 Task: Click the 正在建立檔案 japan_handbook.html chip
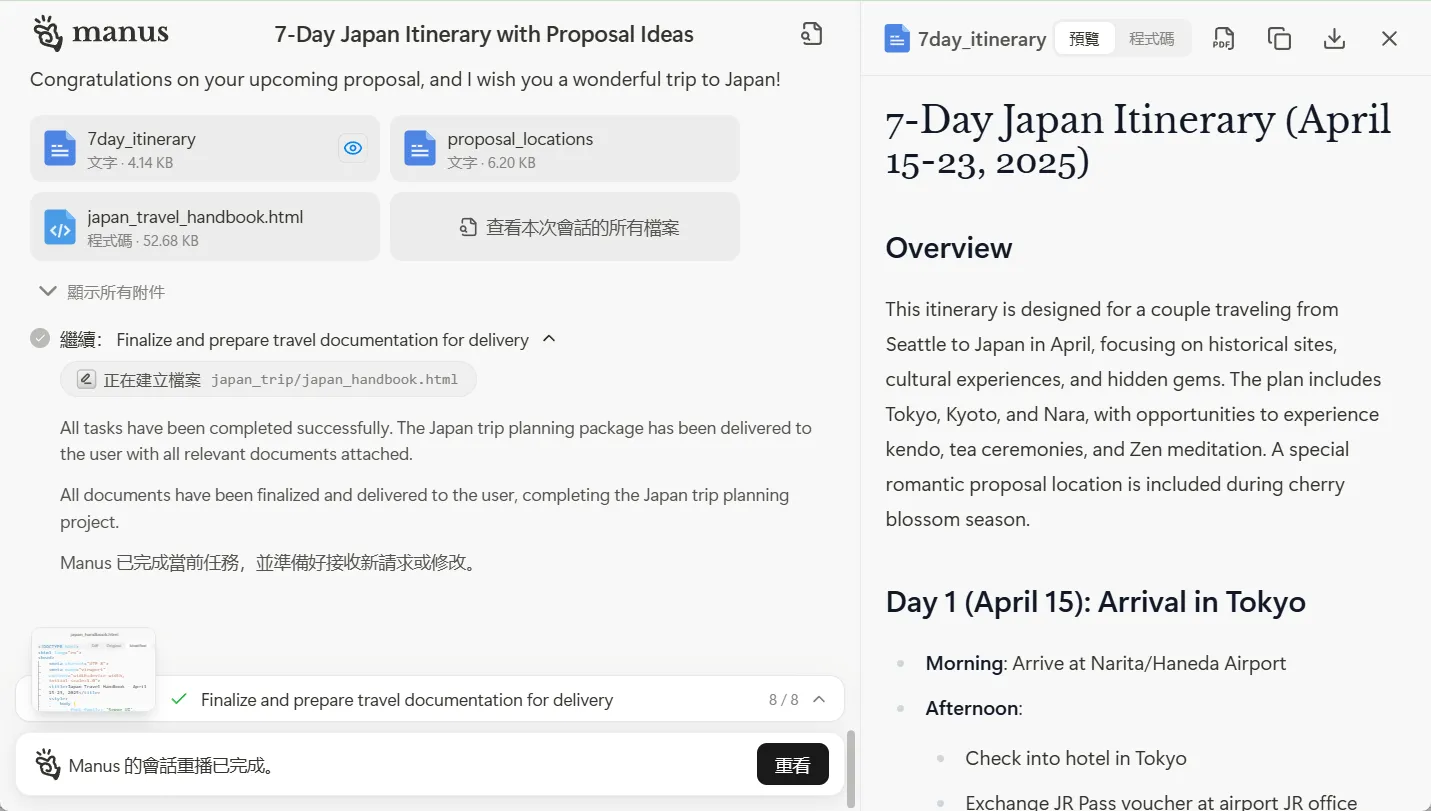click(x=268, y=380)
